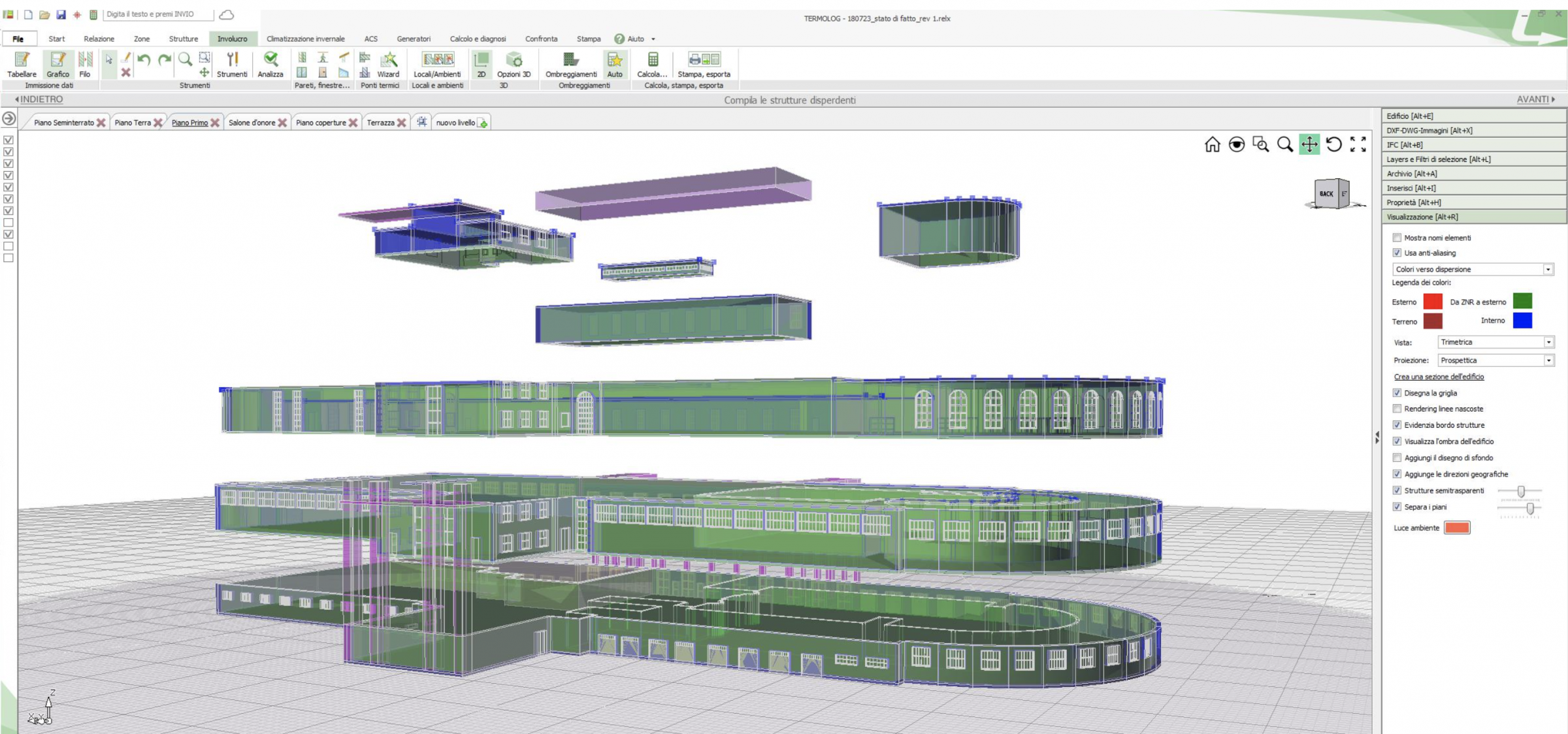The image size is (1568, 734).
Task: Open the Vista Trimetrica dropdown
Action: tap(1495, 342)
